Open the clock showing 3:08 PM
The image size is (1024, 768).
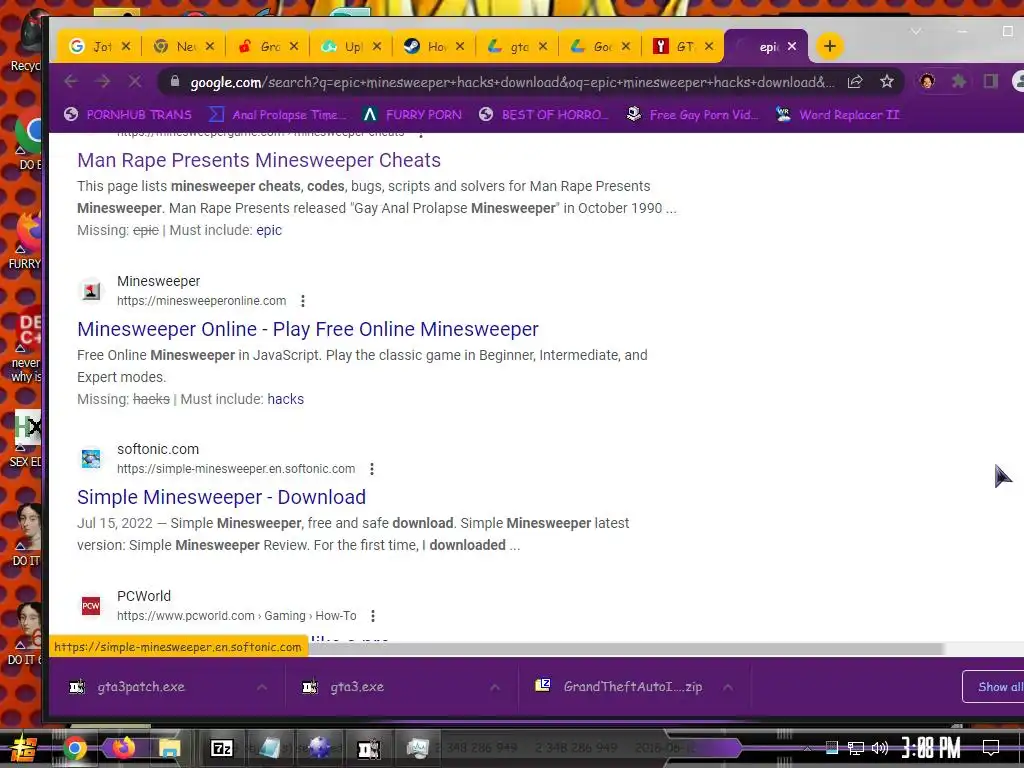tap(930, 748)
